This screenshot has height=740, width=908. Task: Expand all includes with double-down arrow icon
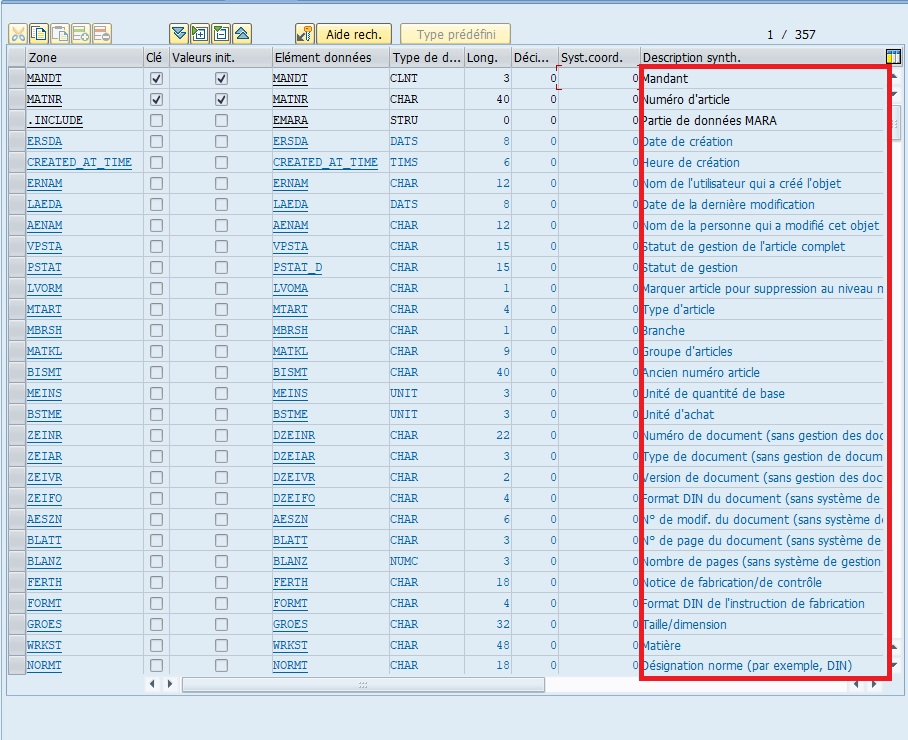pyautogui.click(x=178, y=34)
